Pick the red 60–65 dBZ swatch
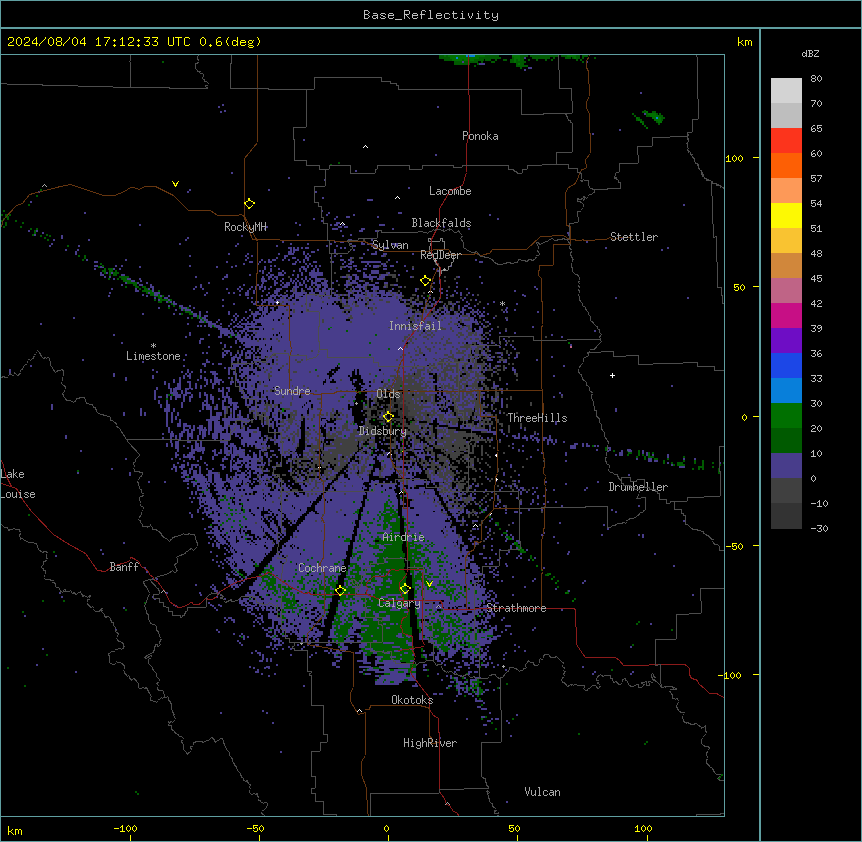 786,141
